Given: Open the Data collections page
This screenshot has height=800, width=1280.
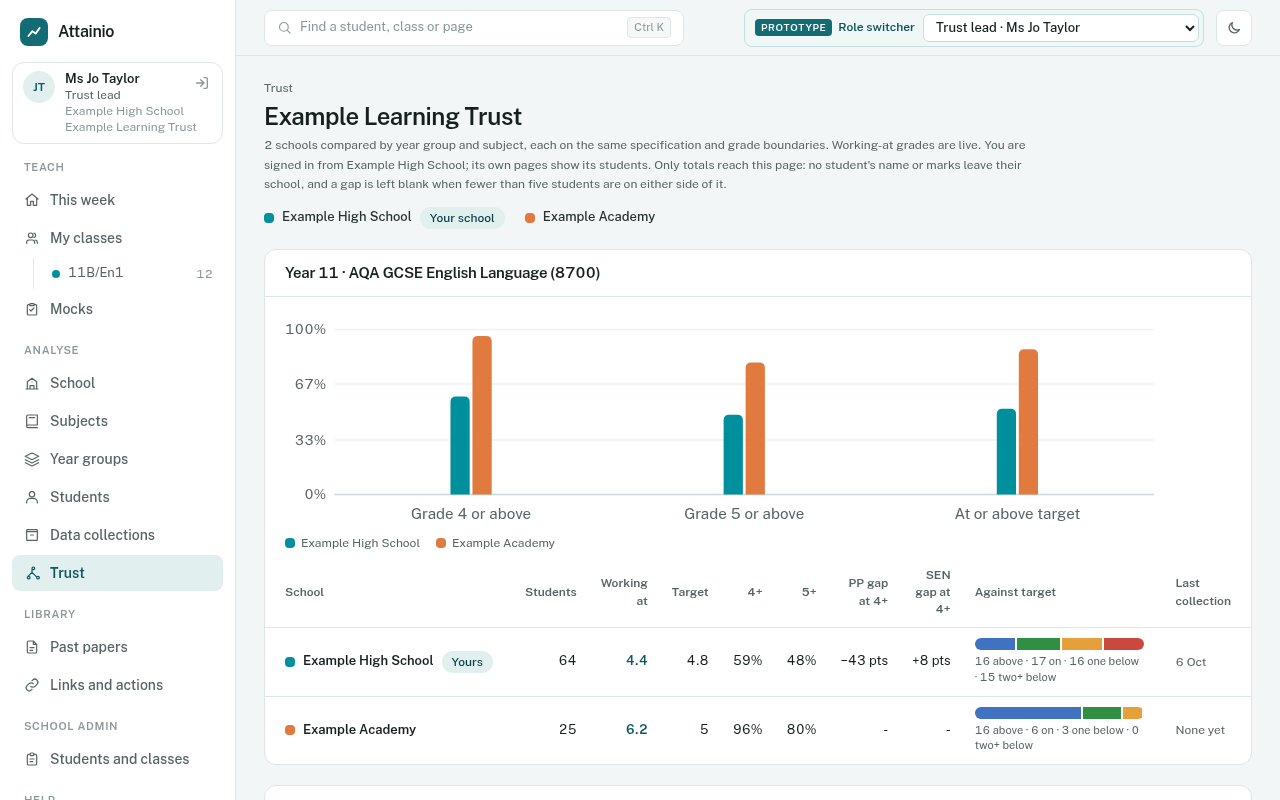Looking at the screenshot, I should (x=117, y=535).
